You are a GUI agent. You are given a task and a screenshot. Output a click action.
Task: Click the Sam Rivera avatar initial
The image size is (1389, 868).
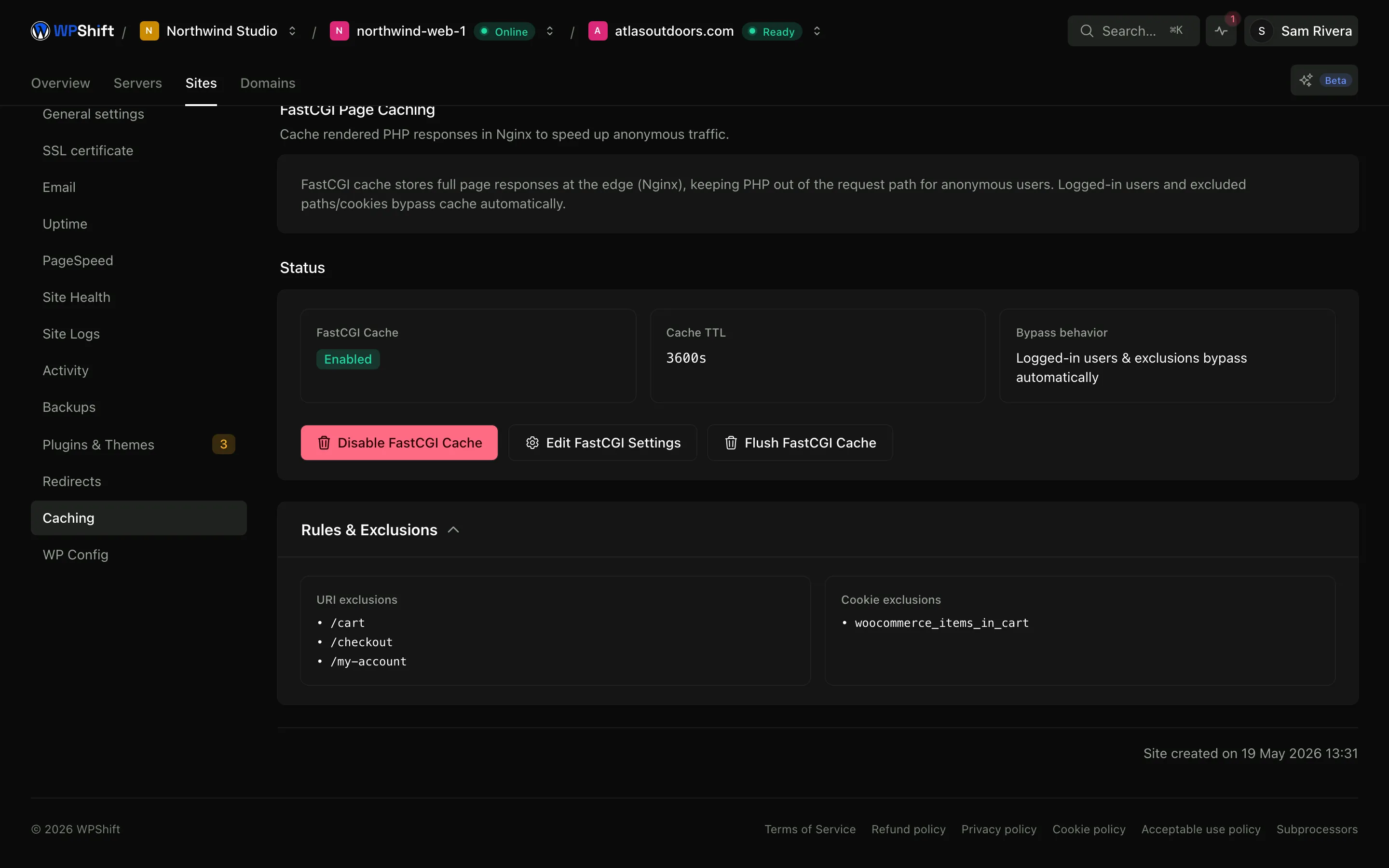pos(1262,31)
